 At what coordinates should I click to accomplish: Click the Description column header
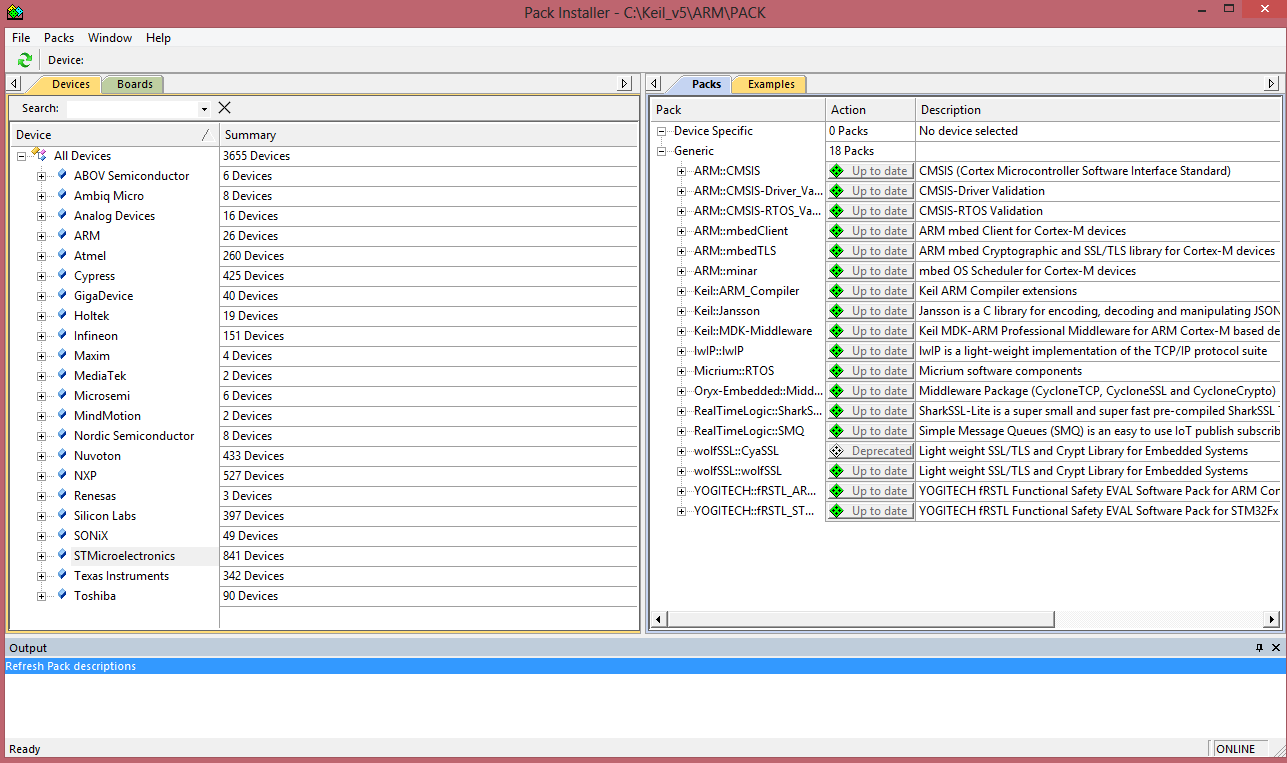click(x=1098, y=110)
